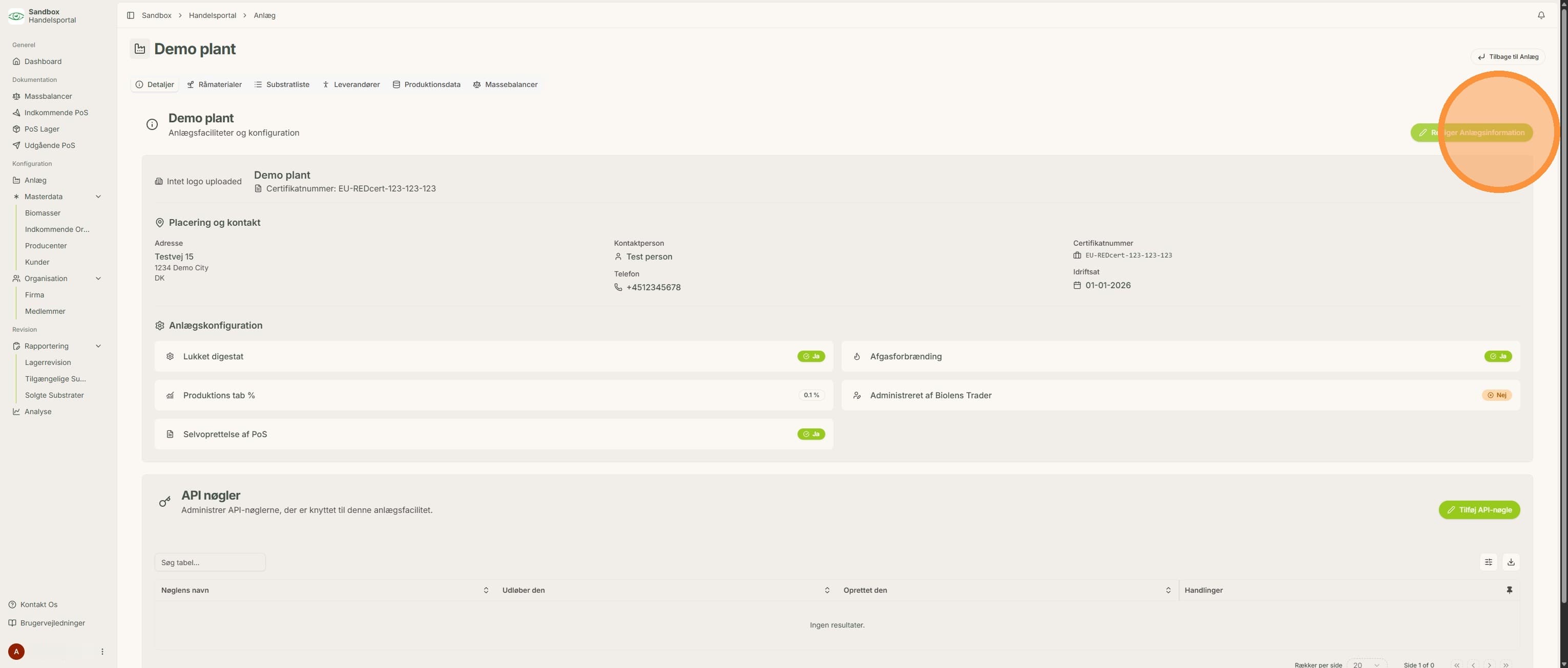This screenshot has height=668, width=1568.
Task: Collapse the Rapportering section
Action: point(98,346)
